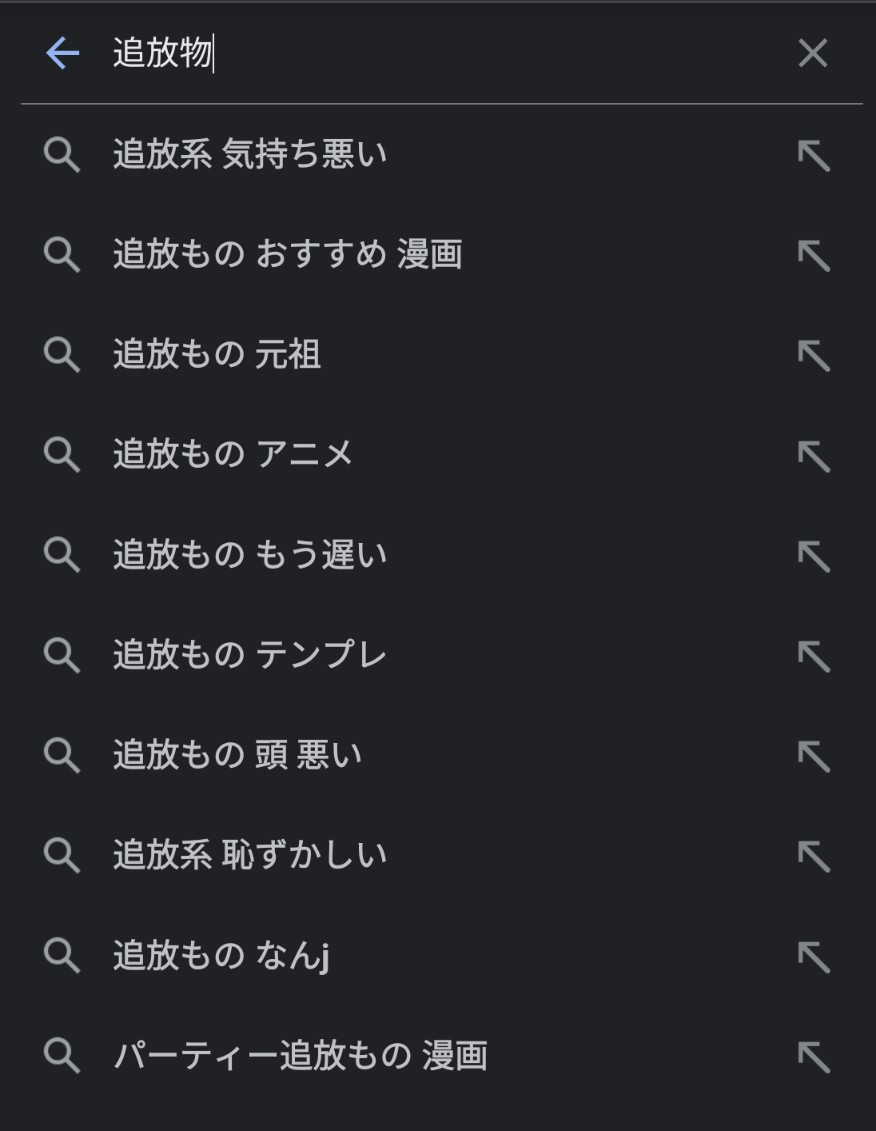Choose the 追放もの アニメ suggestion
Viewport: 876px width, 1131px height.
click(x=233, y=455)
